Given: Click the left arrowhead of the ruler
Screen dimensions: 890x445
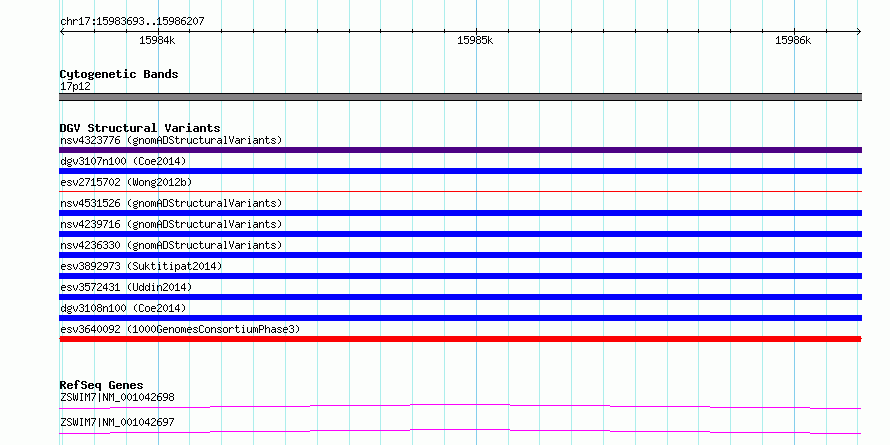Looking at the screenshot, I should pyautogui.click(x=62, y=32).
